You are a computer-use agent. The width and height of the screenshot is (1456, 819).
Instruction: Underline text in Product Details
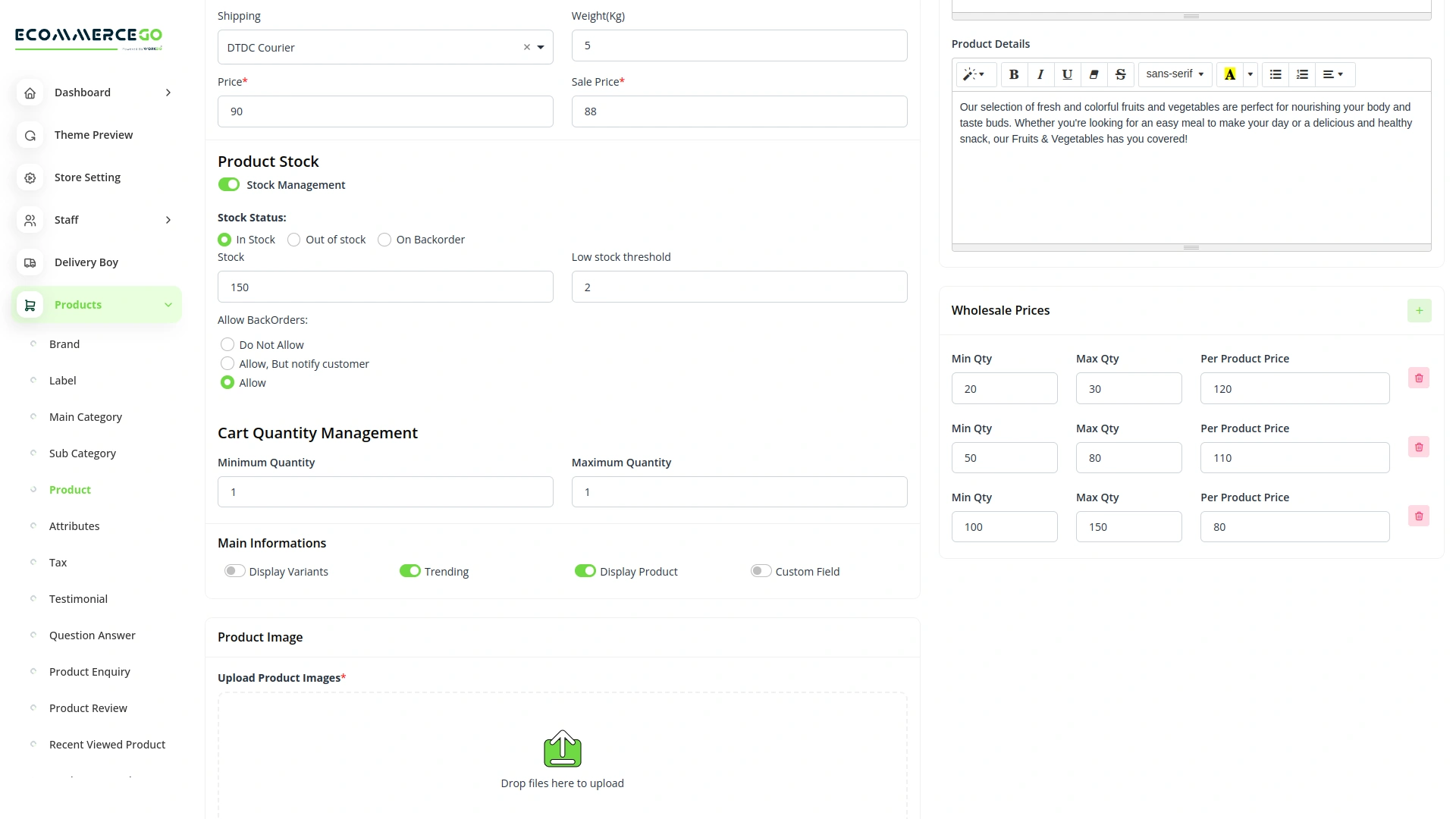click(x=1066, y=74)
